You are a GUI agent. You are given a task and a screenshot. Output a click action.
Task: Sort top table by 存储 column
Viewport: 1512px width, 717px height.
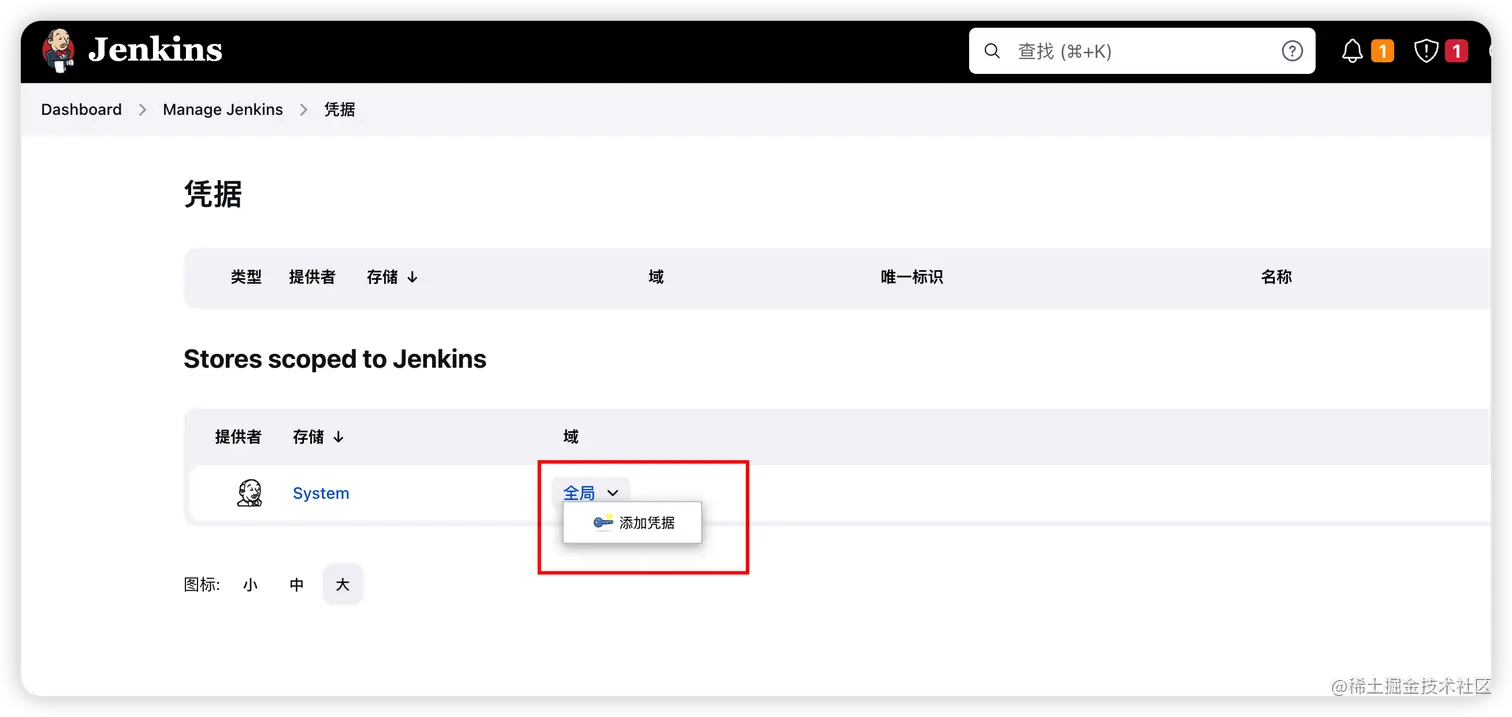click(392, 277)
